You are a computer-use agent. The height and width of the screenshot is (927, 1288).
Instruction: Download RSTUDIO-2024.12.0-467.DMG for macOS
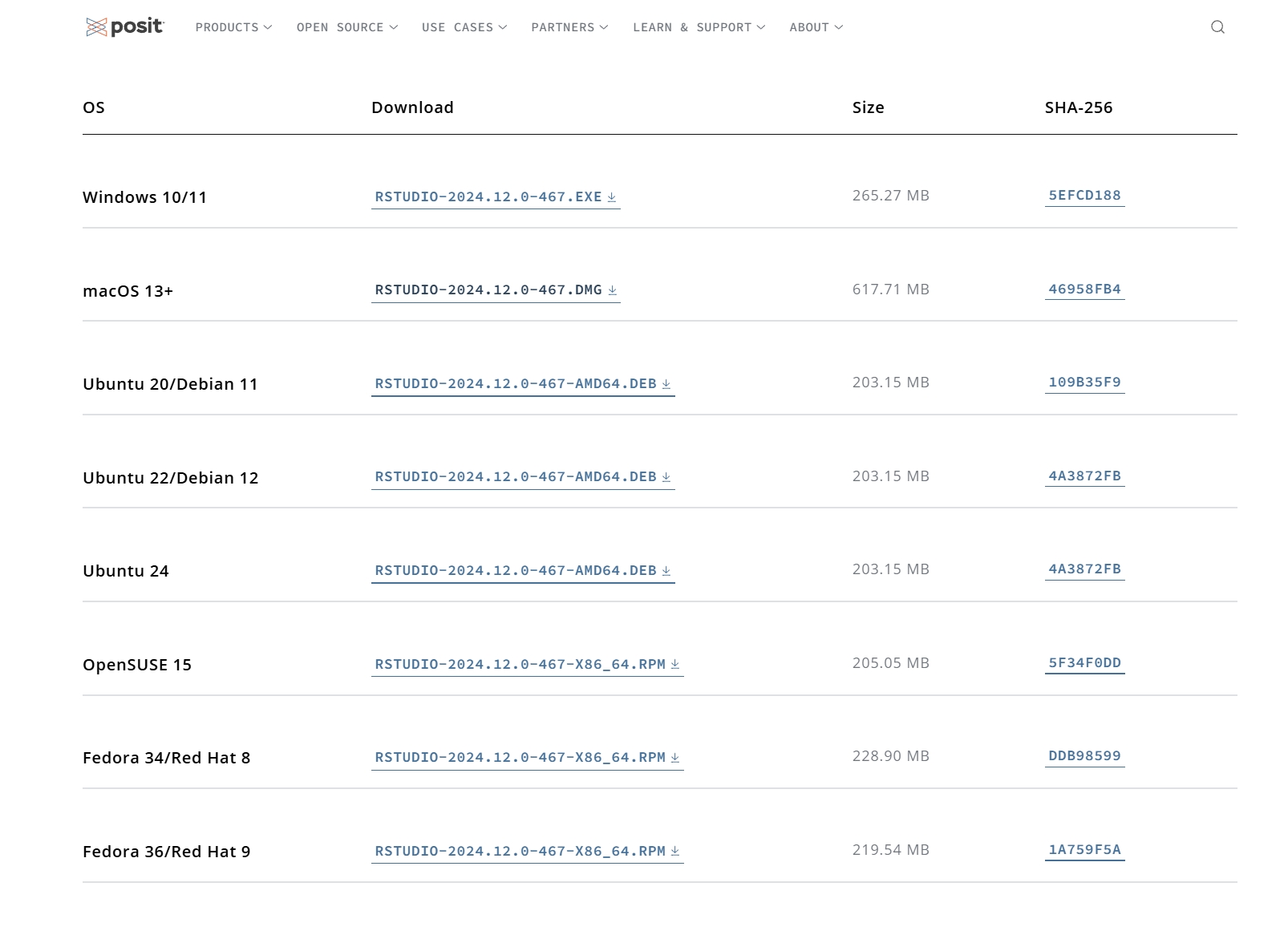point(496,290)
